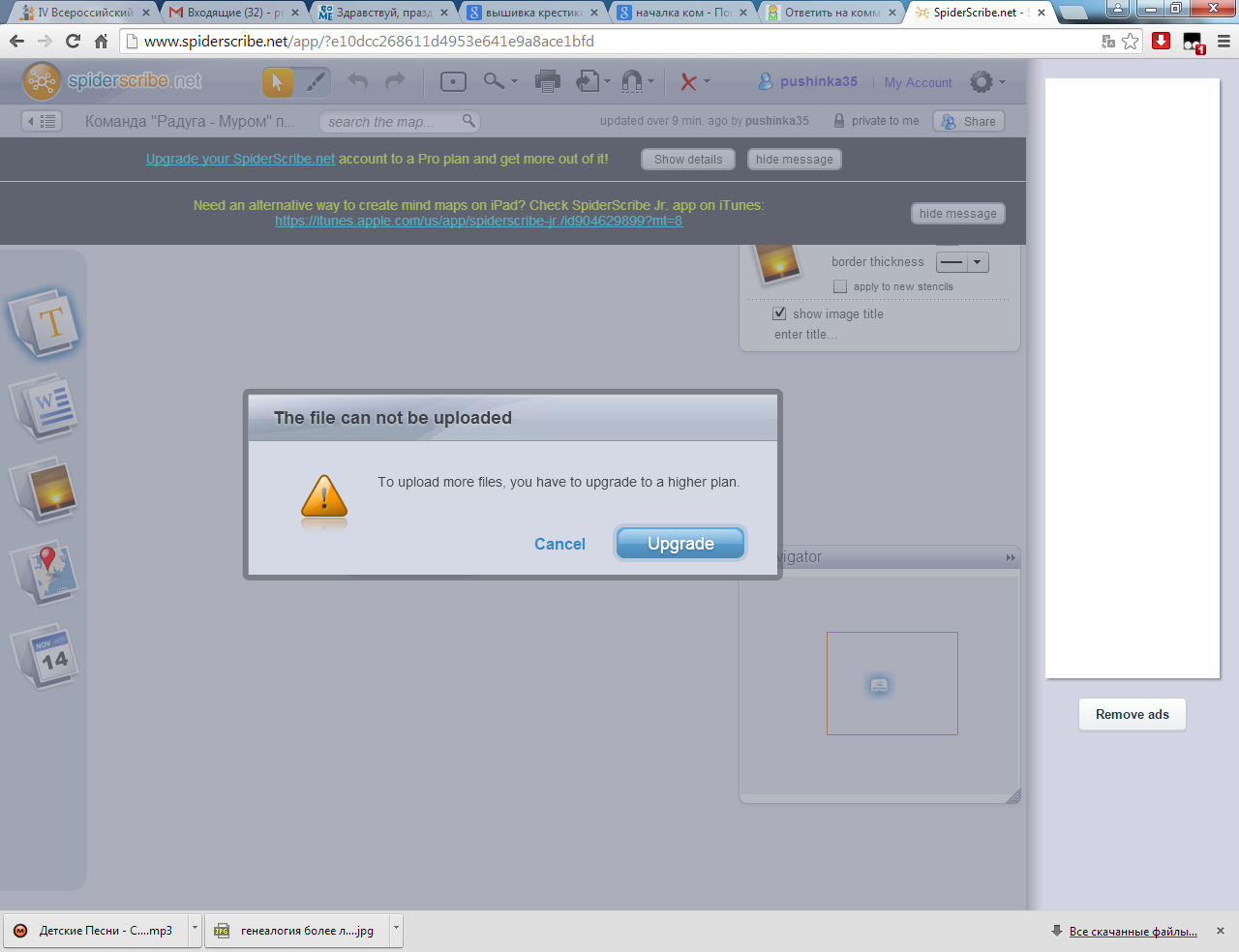The width and height of the screenshot is (1239, 952).
Task: Toggle the map list panel button
Action: [x=43, y=121]
